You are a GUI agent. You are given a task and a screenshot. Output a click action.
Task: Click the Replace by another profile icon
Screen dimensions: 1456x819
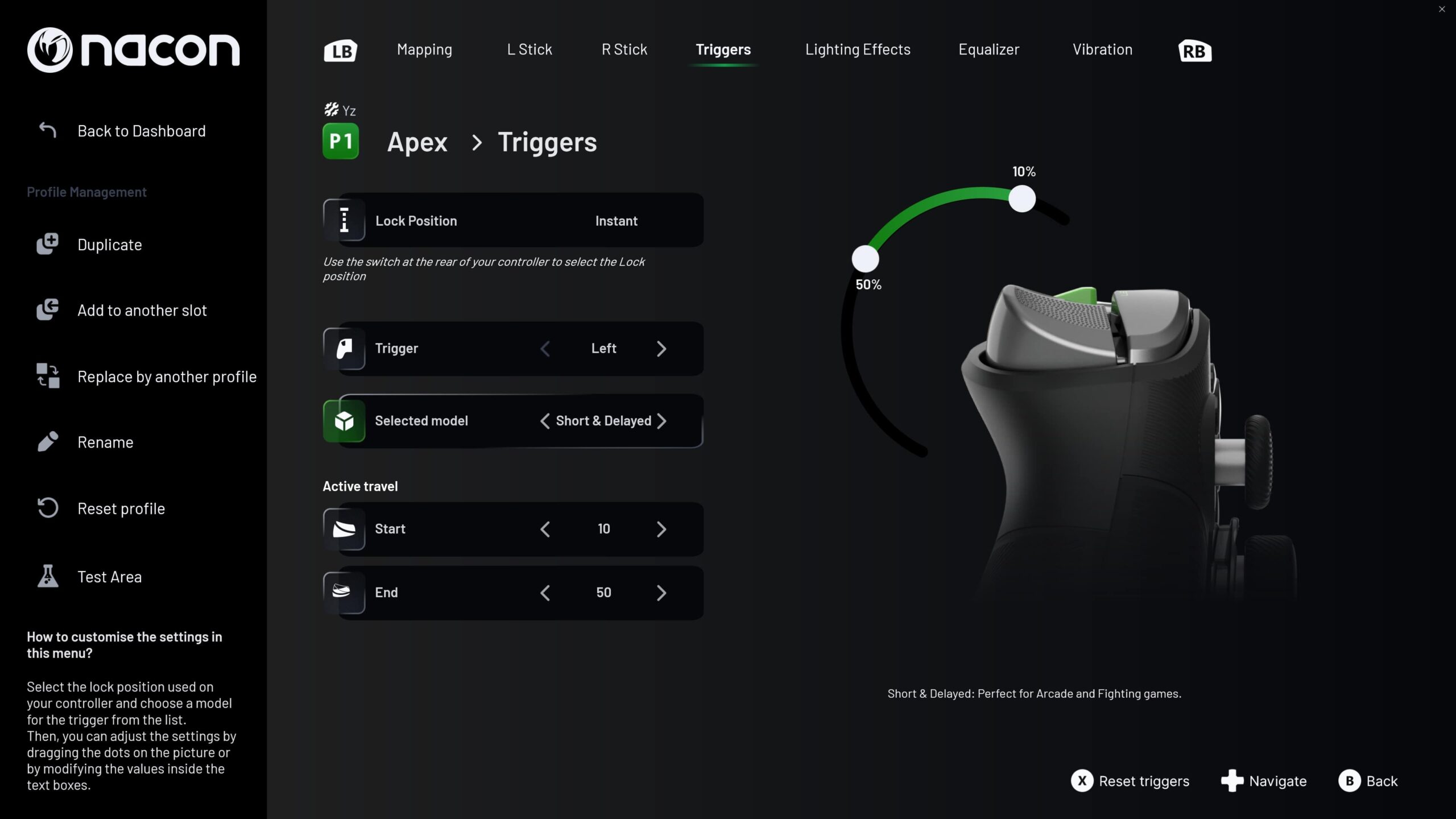[x=48, y=376]
